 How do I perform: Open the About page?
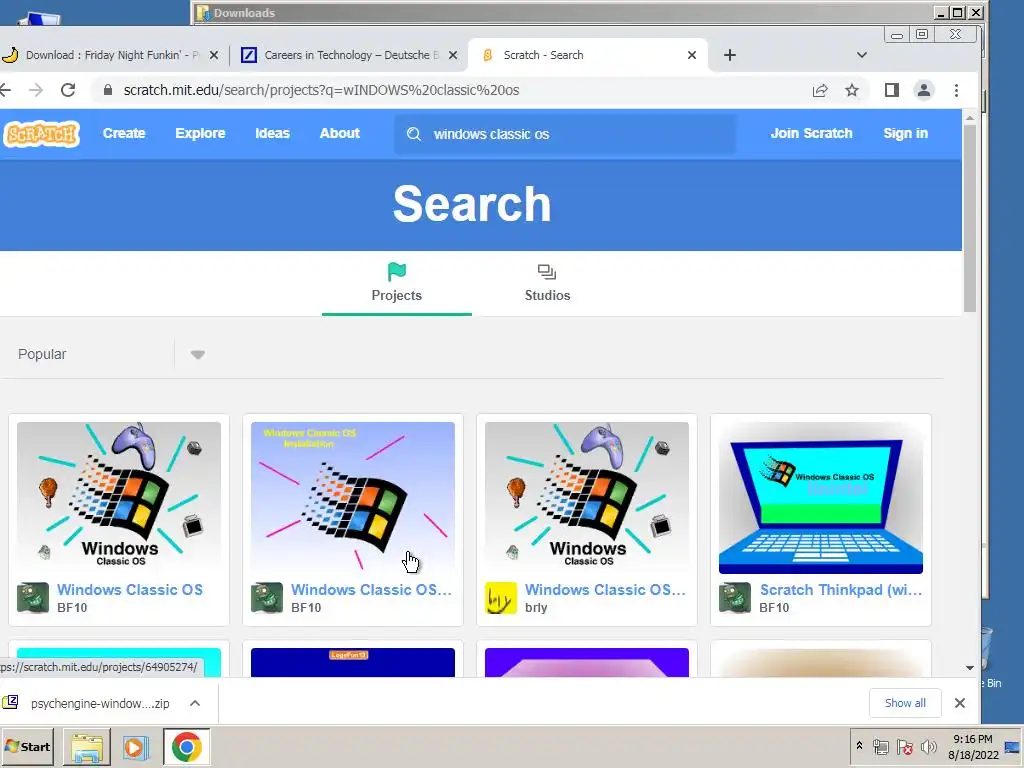tap(340, 133)
